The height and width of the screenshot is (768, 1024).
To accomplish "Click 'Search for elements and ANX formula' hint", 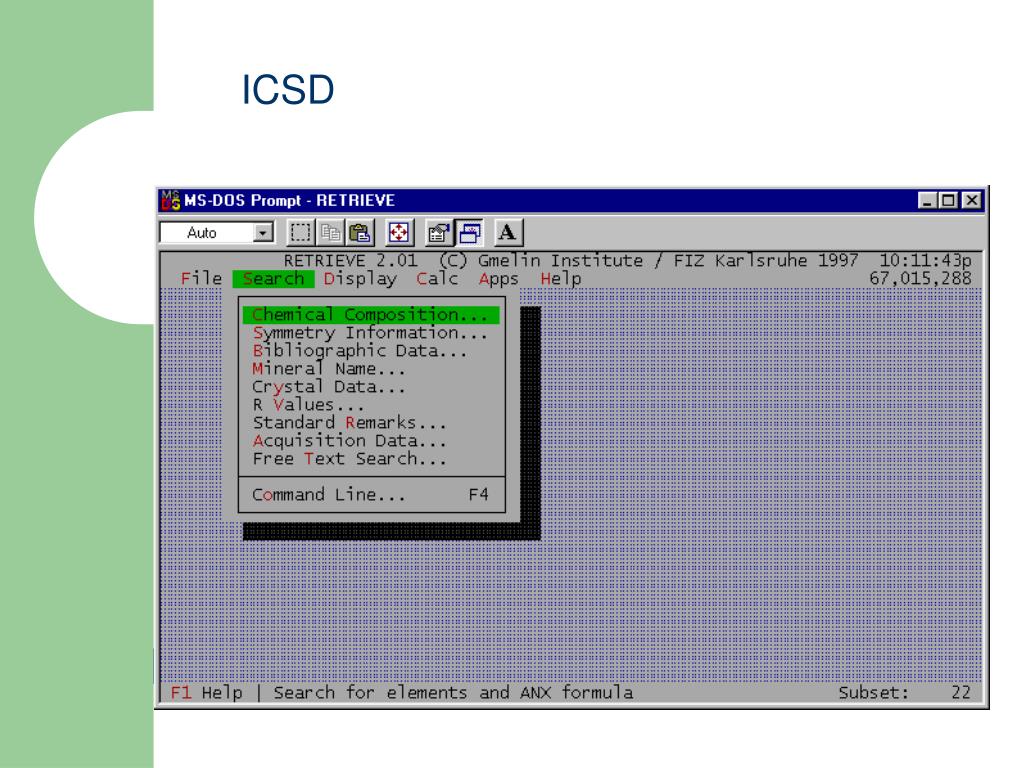I will tap(453, 692).
